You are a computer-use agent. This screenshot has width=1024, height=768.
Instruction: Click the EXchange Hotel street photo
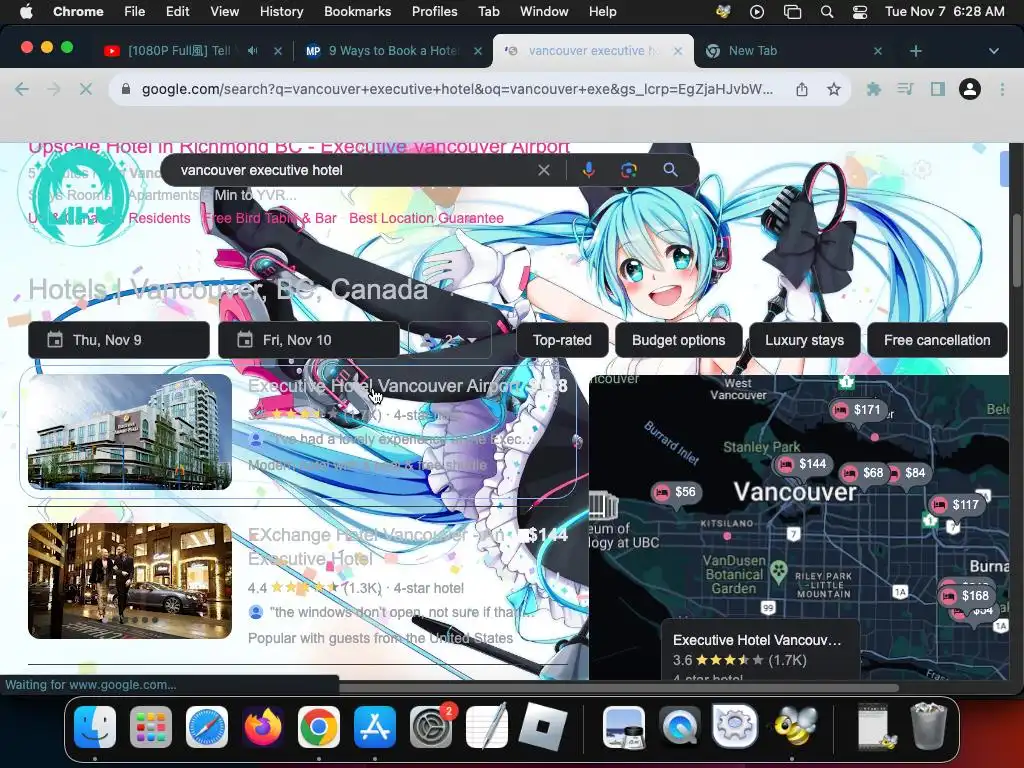129,581
